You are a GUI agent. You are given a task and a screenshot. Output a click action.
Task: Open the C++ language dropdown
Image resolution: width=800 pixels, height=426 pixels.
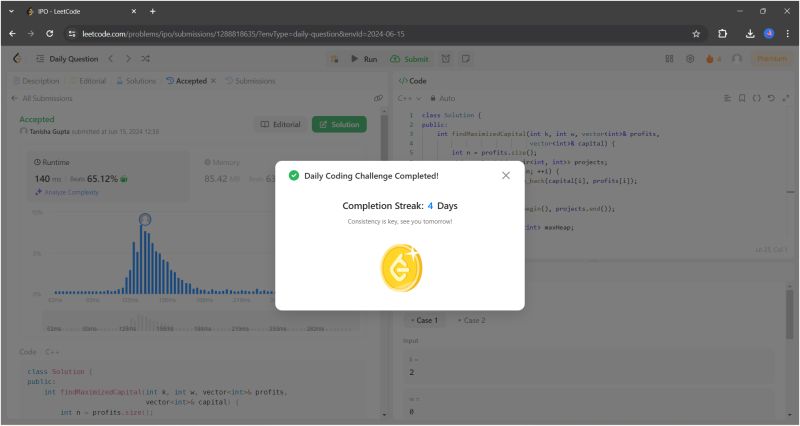pyautogui.click(x=410, y=98)
